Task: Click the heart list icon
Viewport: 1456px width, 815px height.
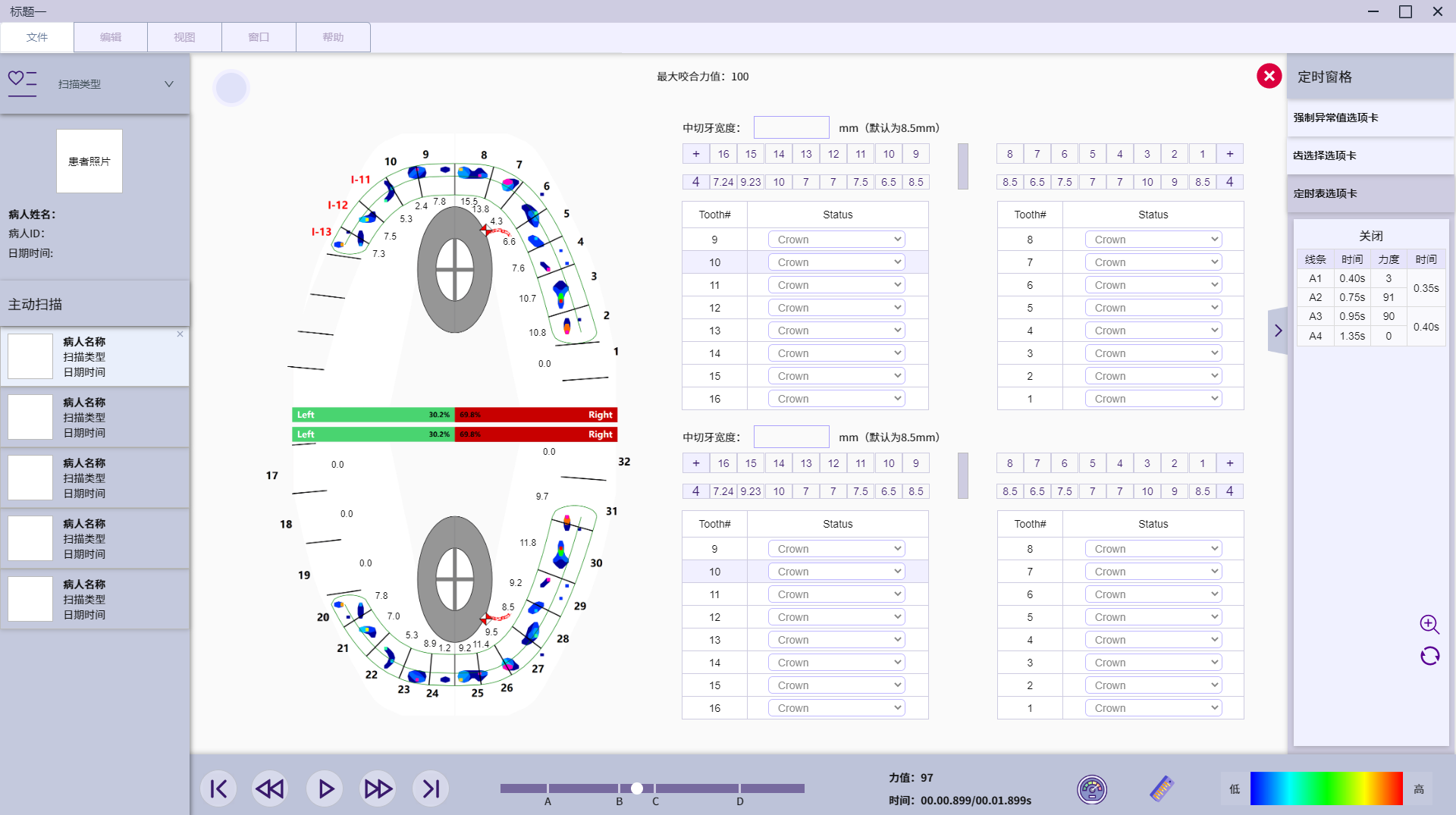Action: 22,80
